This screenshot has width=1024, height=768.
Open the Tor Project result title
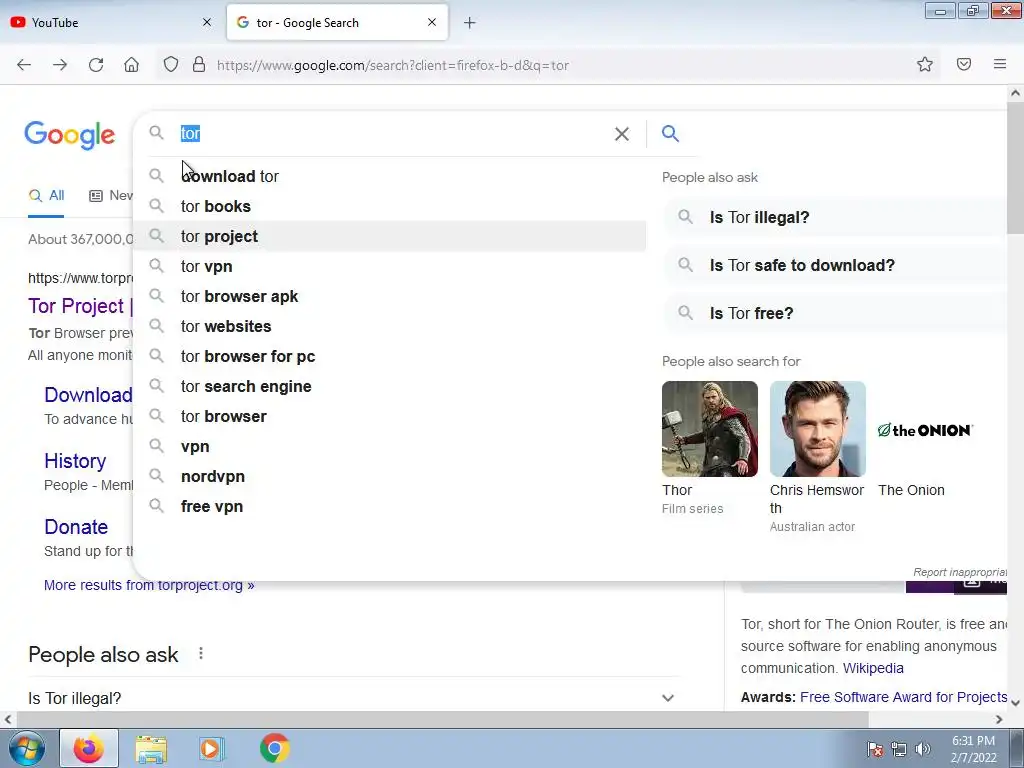point(80,306)
